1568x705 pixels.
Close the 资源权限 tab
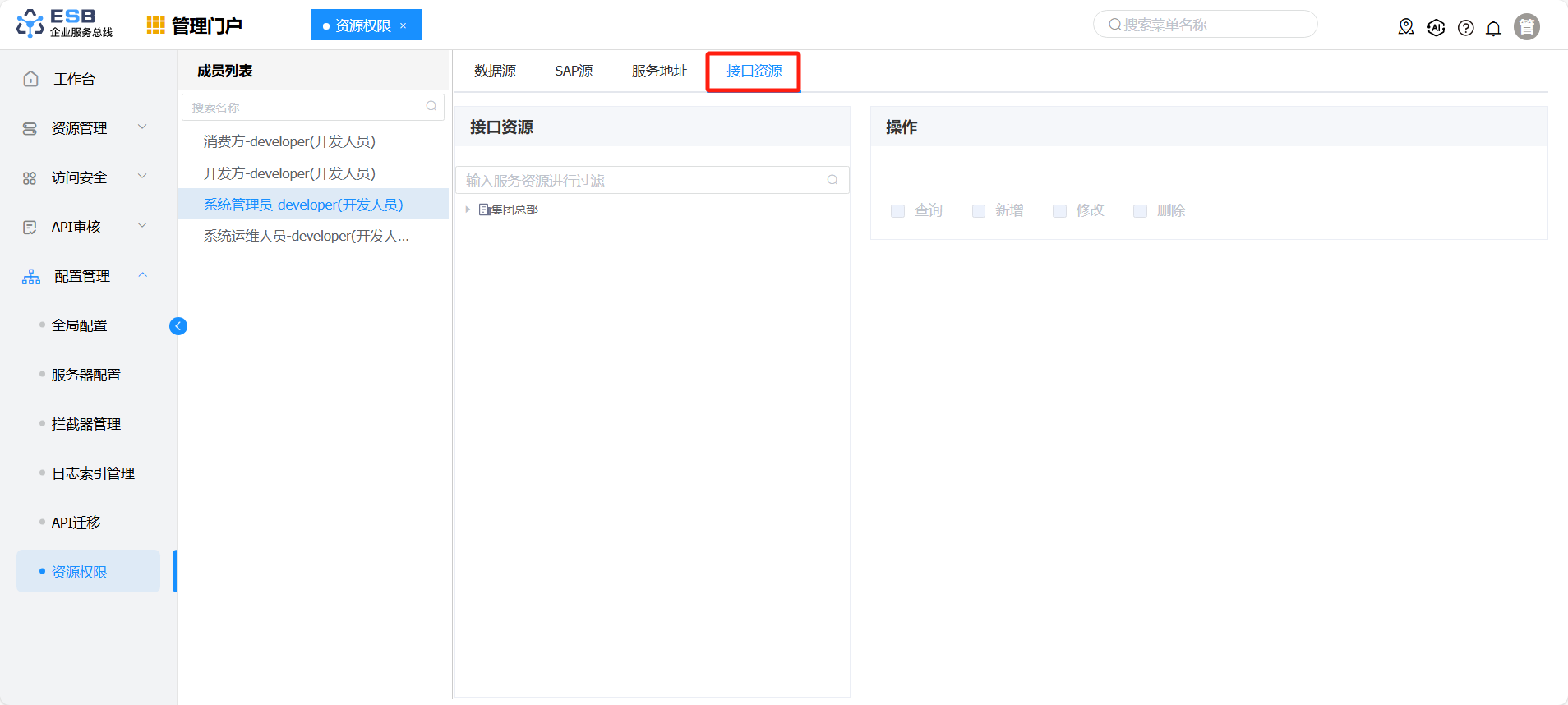coord(404,25)
